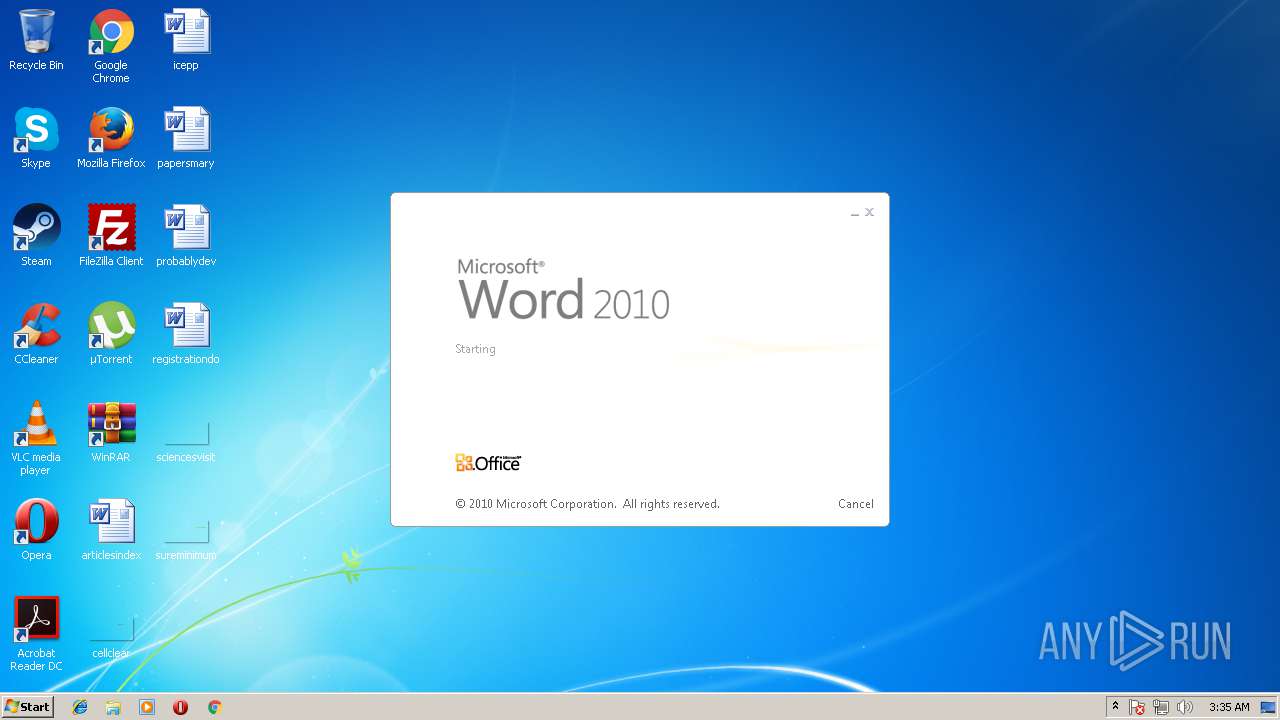The image size is (1280, 720).
Task: Open Windows Explorer from the taskbar
Action: pos(113,707)
